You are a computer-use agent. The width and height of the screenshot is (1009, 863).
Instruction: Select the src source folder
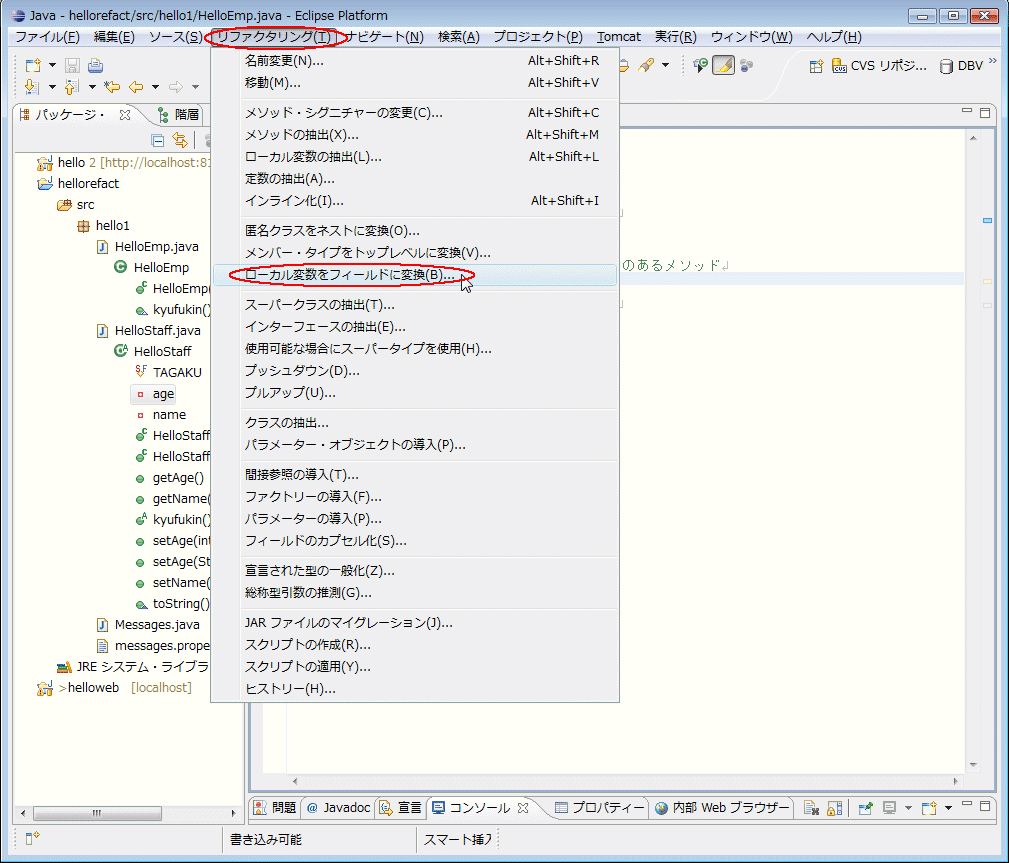click(x=76, y=205)
